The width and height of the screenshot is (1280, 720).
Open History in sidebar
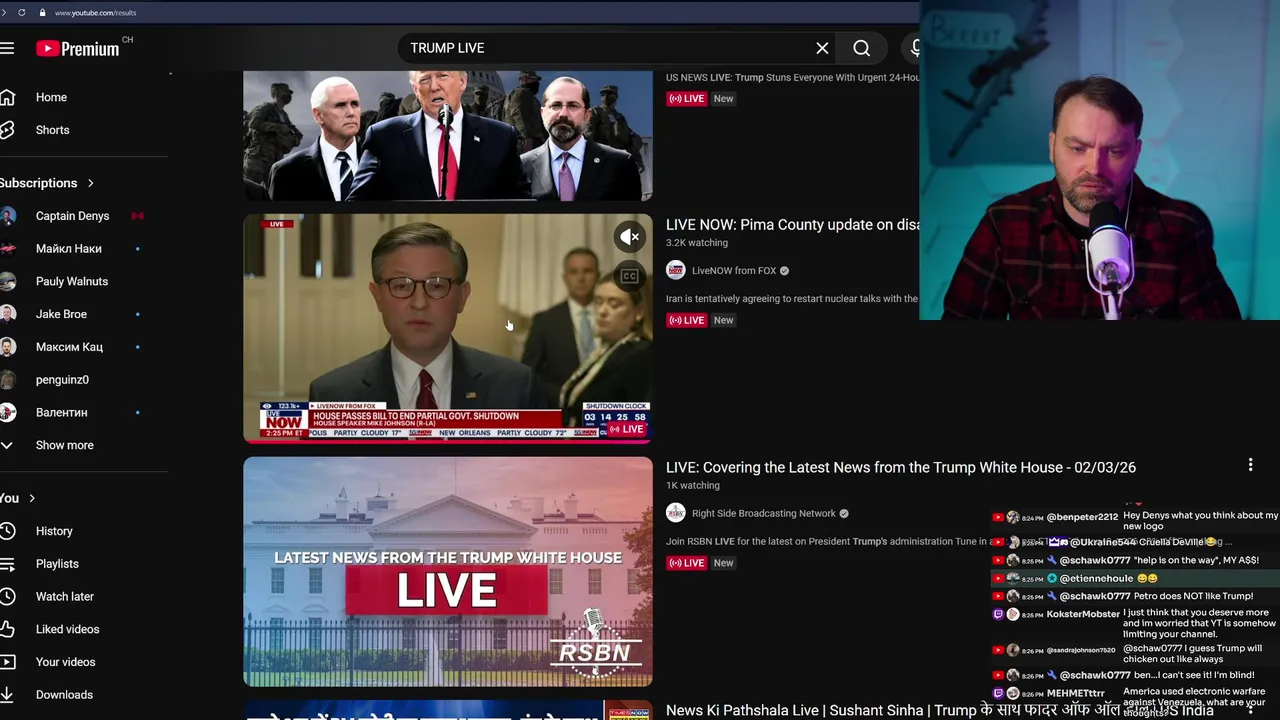54,531
